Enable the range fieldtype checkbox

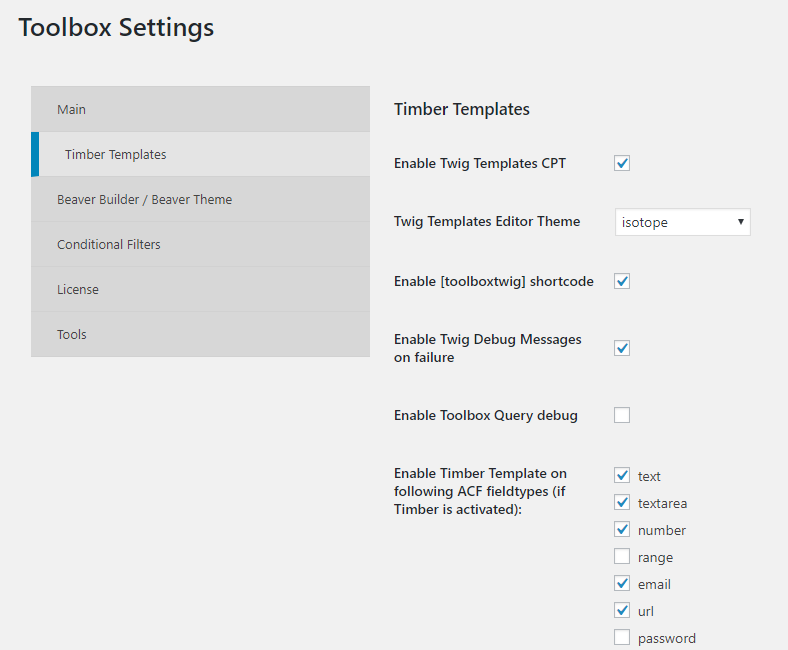tap(622, 557)
